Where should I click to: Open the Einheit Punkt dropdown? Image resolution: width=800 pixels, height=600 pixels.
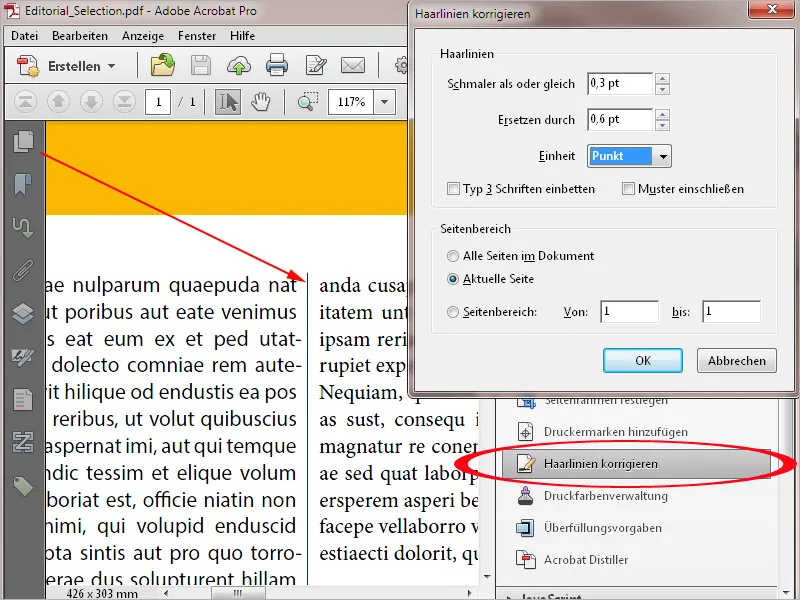pos(629,156)
